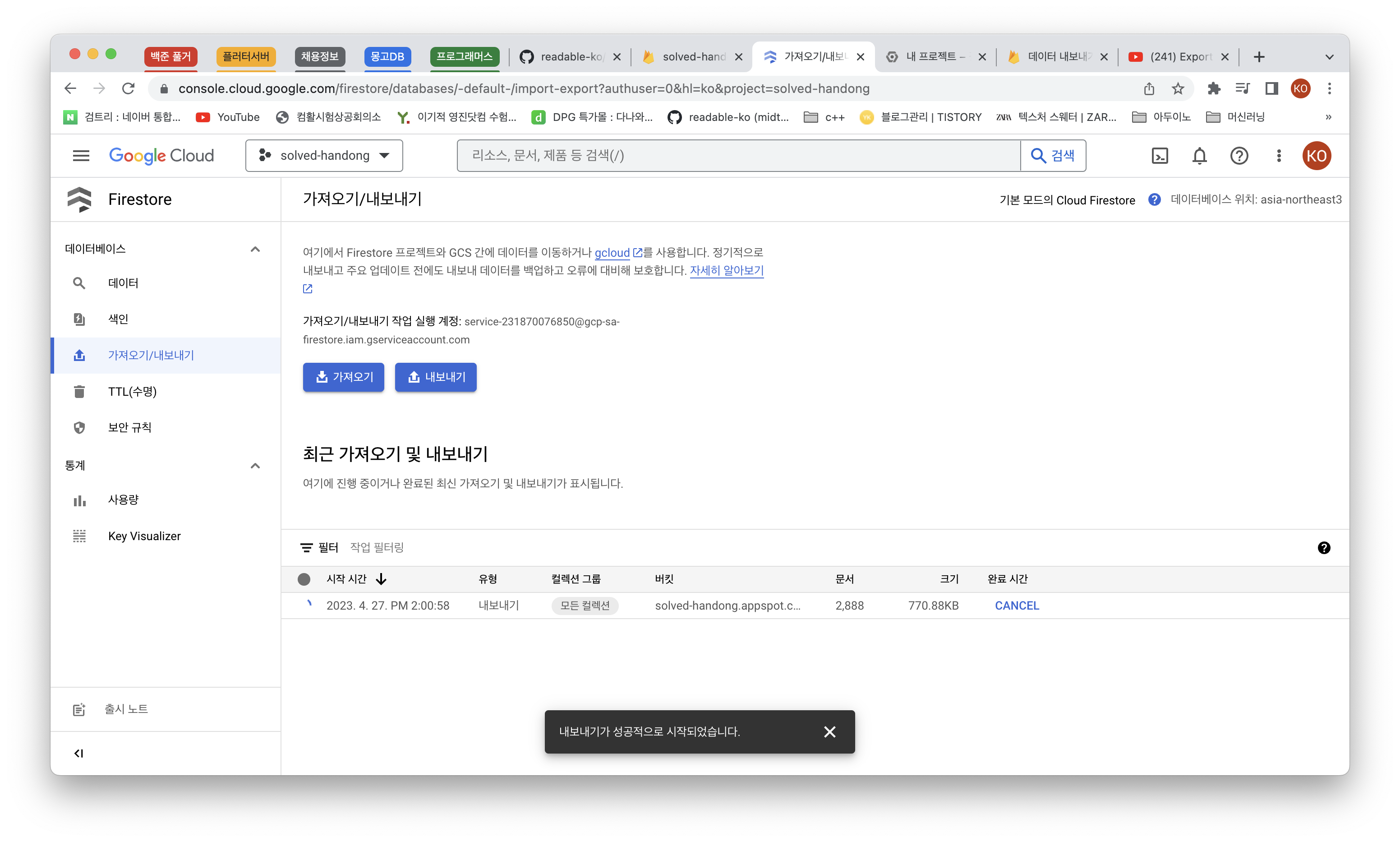Click the 작업 필터링 filter input
The width and height of the screenshot is (1400, 842).
pyautogui.click(x=377, y=547)
